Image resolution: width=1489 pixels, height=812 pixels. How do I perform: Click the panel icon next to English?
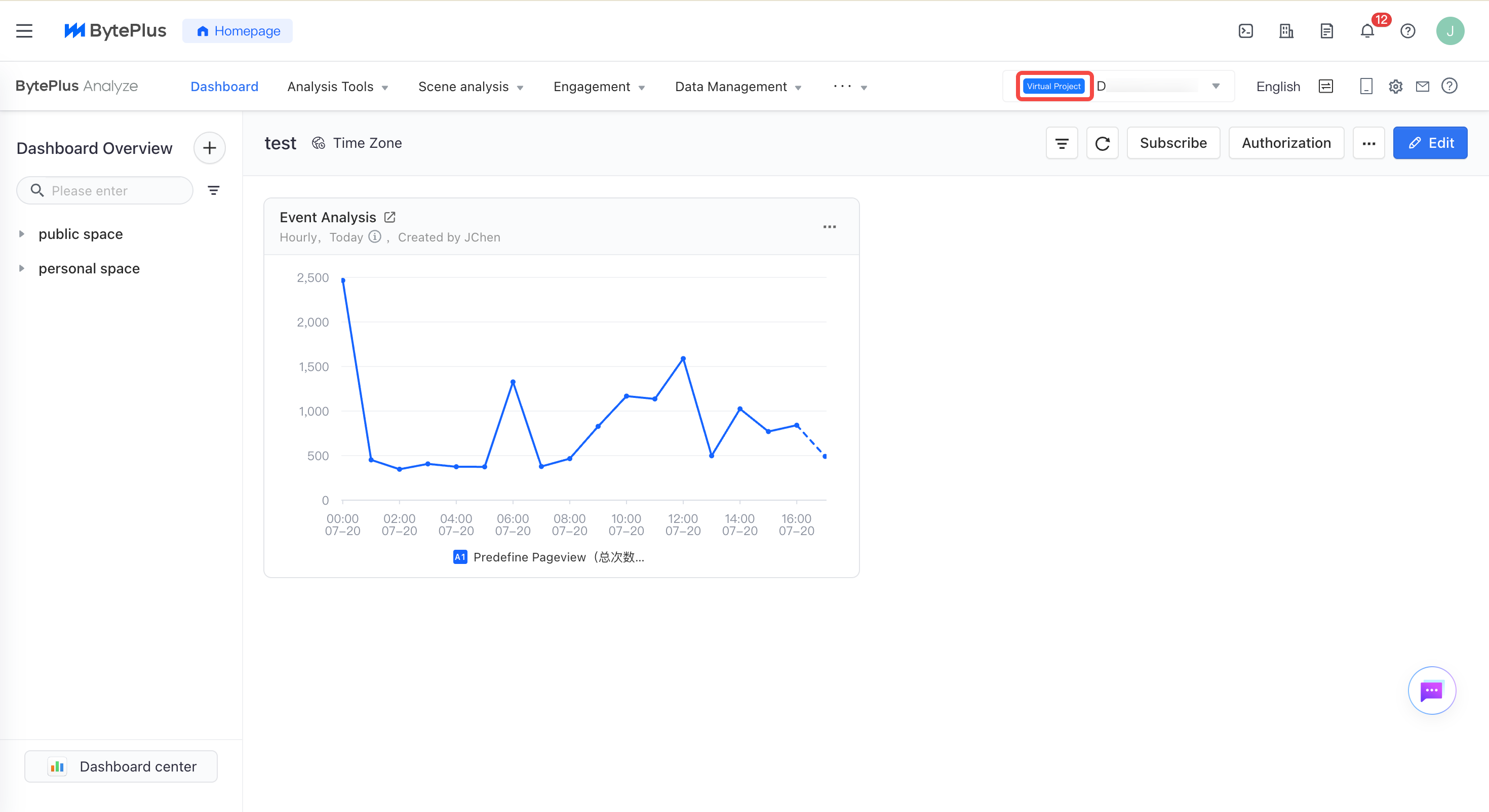1325,86
